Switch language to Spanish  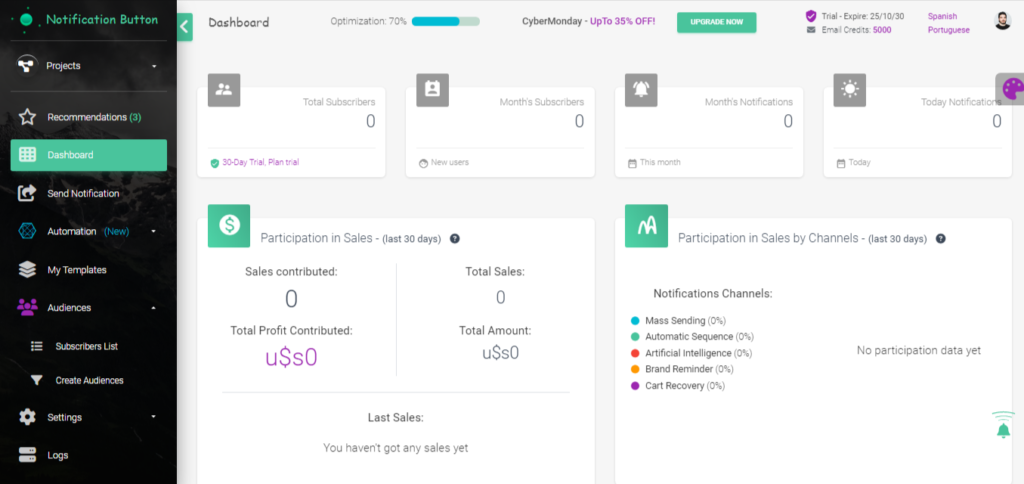[x=942, y=16]
